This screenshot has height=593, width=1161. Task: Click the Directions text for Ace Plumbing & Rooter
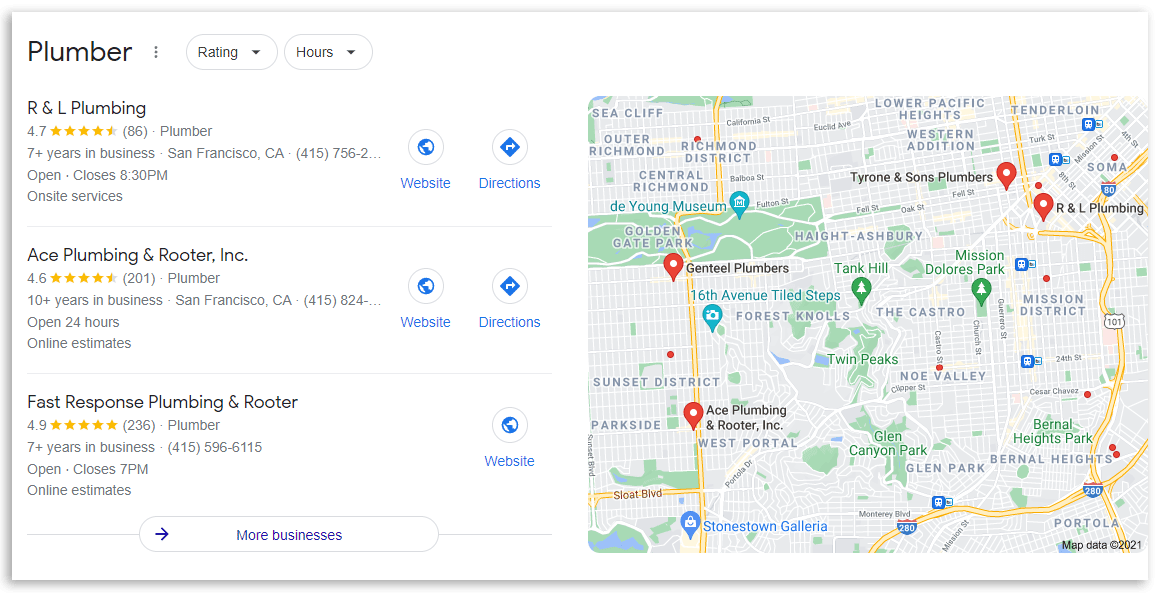(x=509, y=322)
